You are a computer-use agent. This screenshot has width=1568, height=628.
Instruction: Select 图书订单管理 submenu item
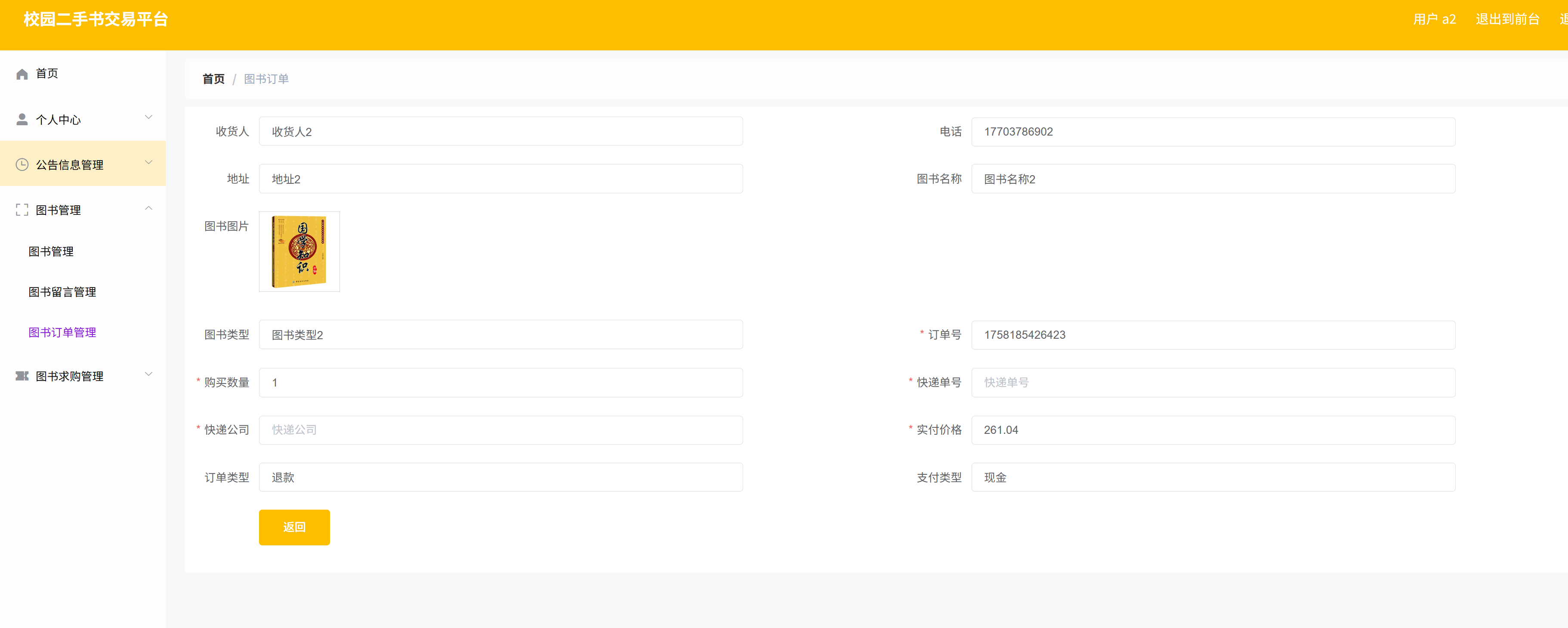[x=62, y=332]
